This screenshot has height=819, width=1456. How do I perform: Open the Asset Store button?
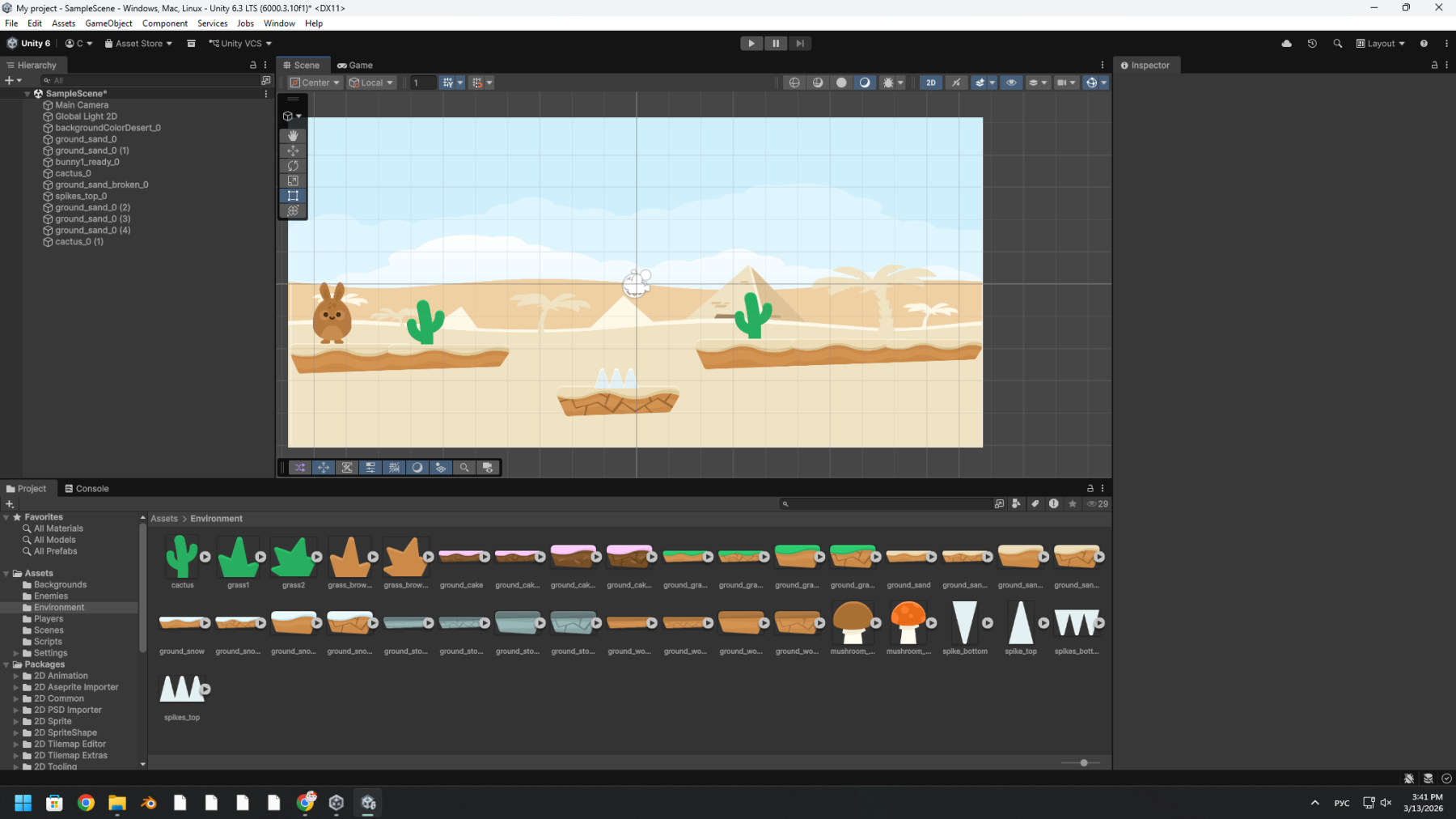[x=138, y=44]
